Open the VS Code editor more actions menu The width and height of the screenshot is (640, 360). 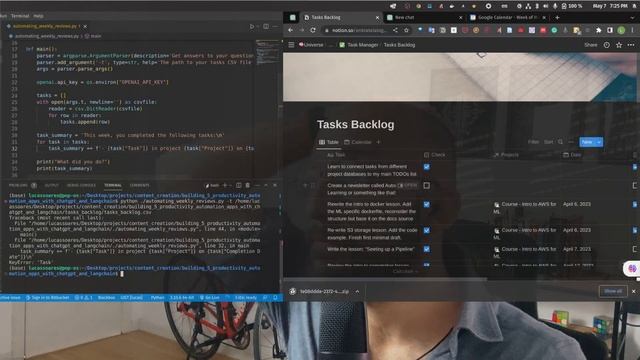[276, 27]
